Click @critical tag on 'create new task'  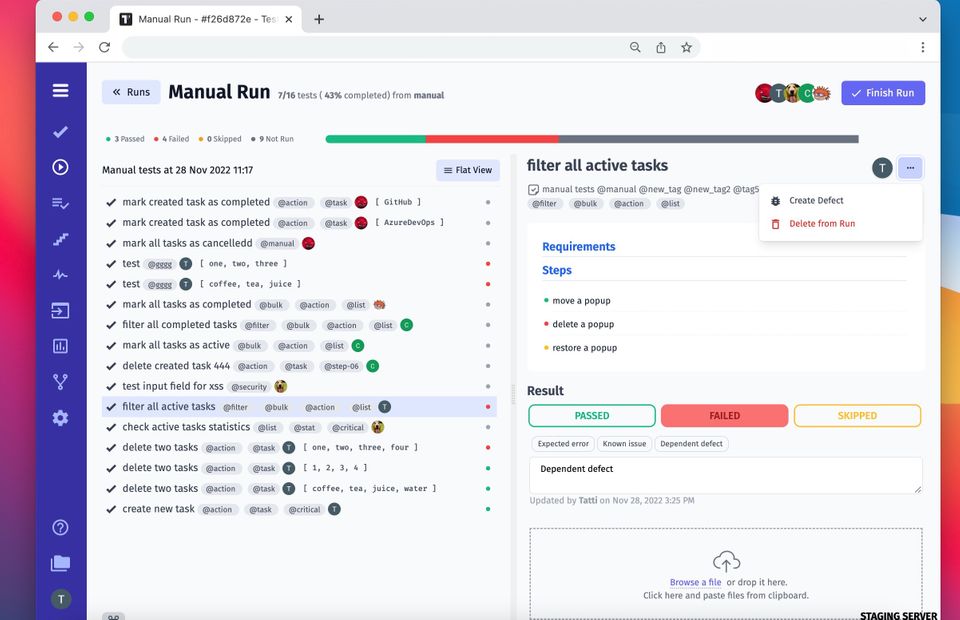[304, 509]
